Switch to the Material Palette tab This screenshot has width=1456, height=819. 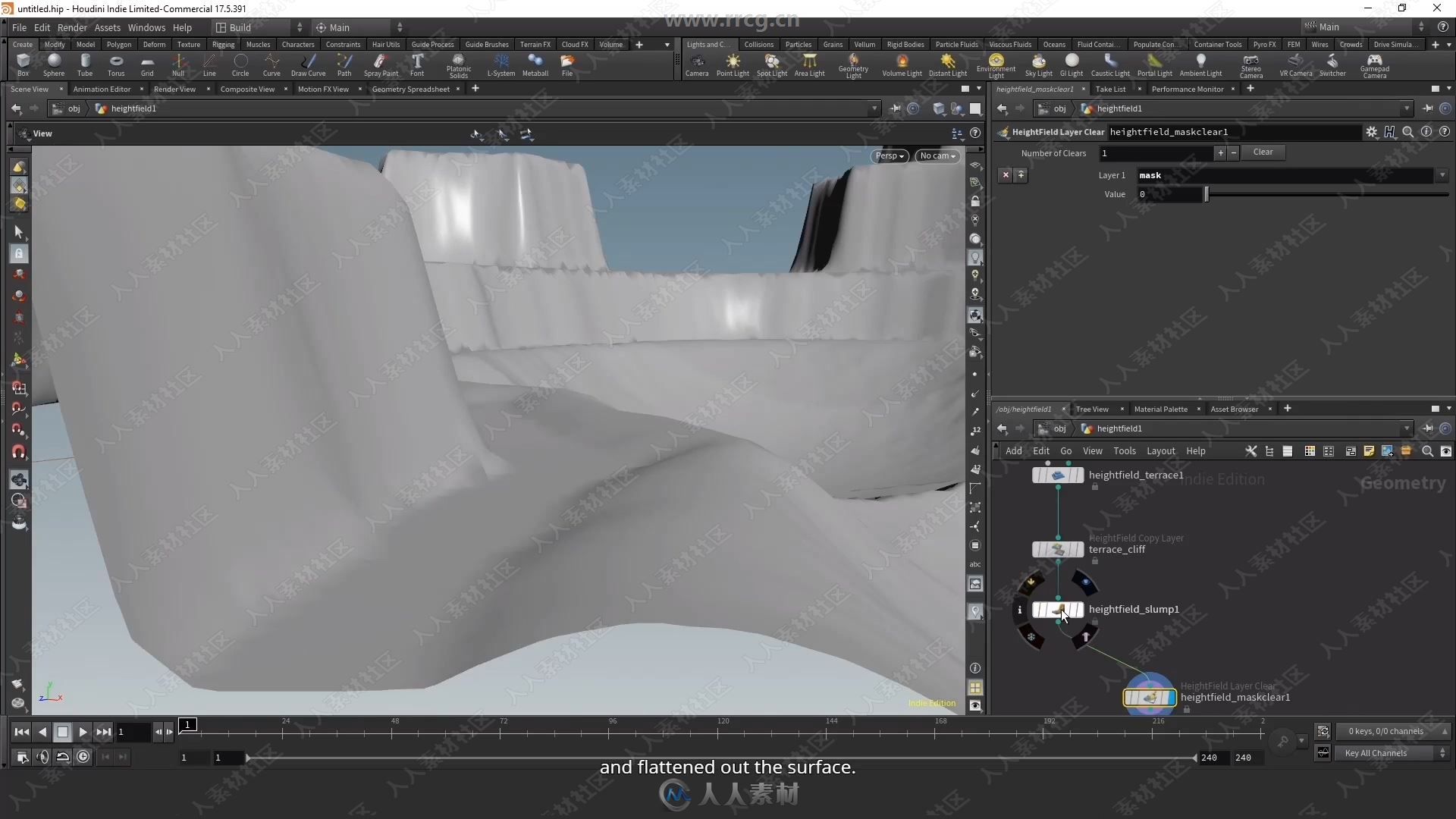pyautogui.click(x=1160, y=409)
